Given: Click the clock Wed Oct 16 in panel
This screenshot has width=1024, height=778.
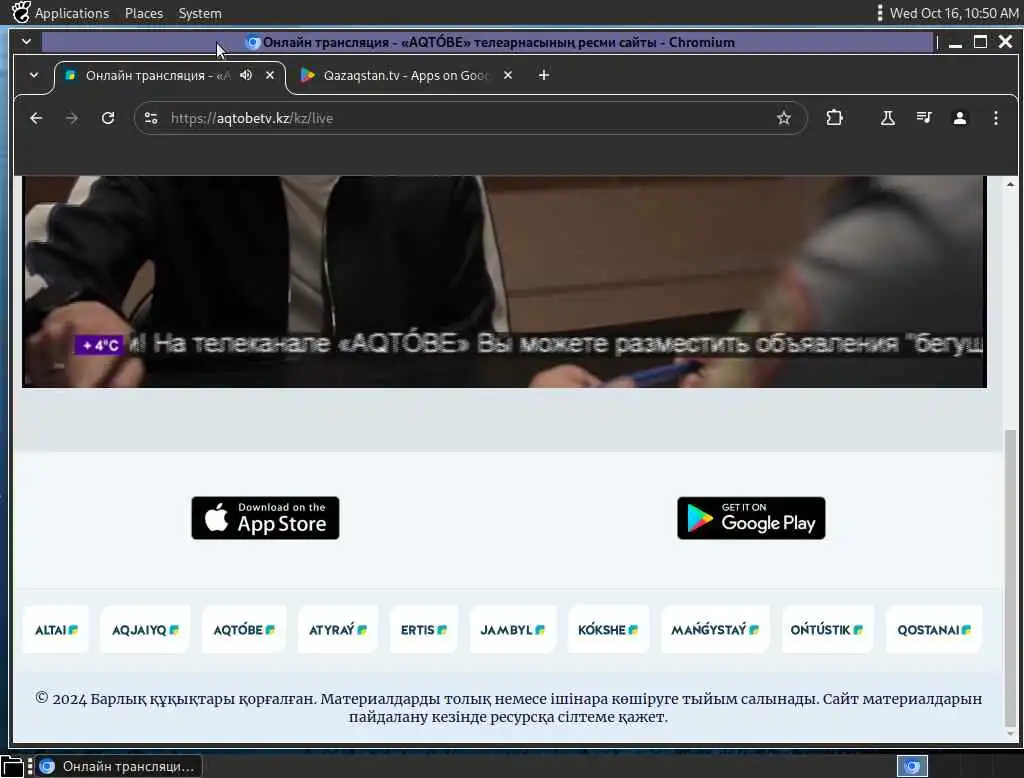Looking at the screenshot, I should (953, 13).
